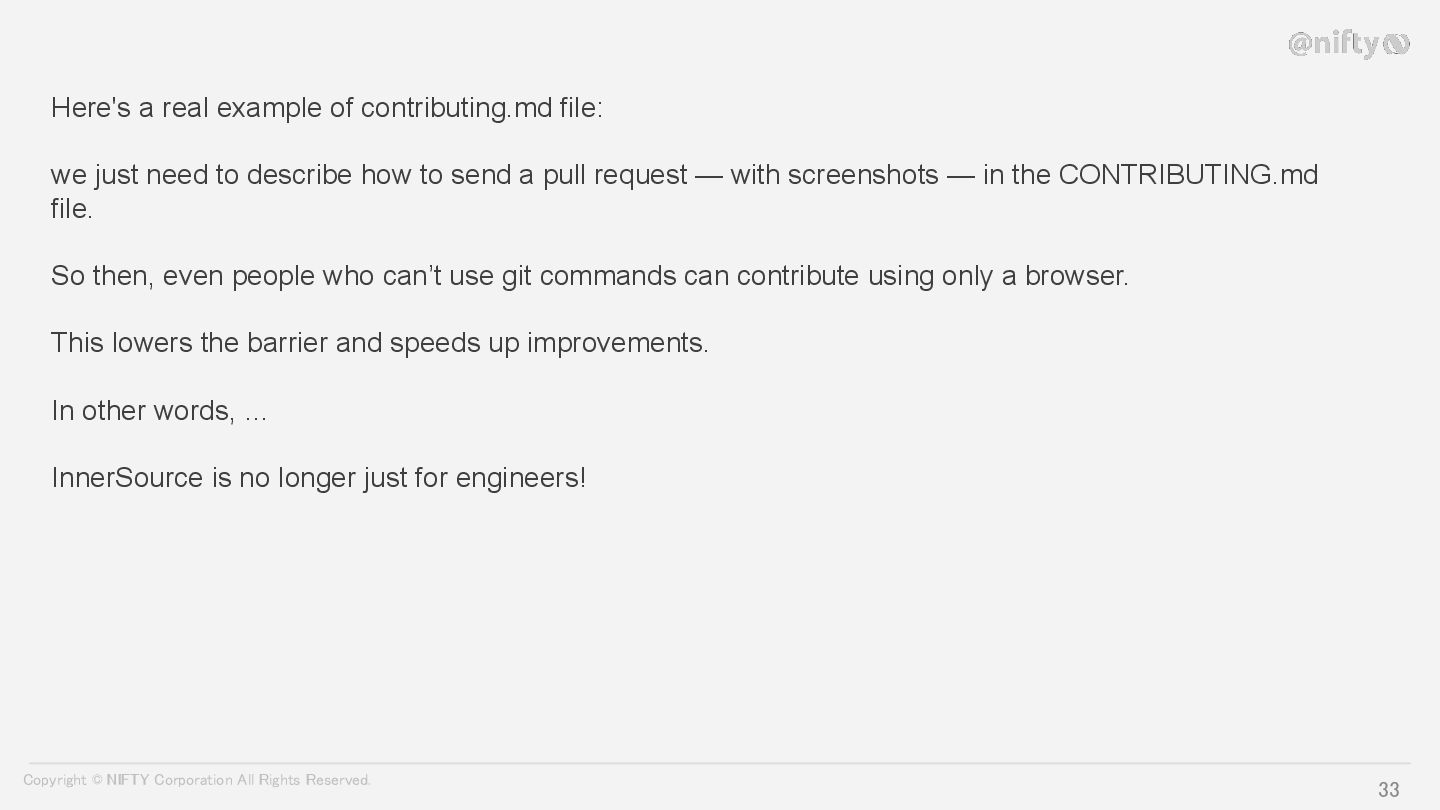Image resolution: width=1440 pixels, height=810 pixels.
Task: Click the word "improvements."
Action: point(618,343)
